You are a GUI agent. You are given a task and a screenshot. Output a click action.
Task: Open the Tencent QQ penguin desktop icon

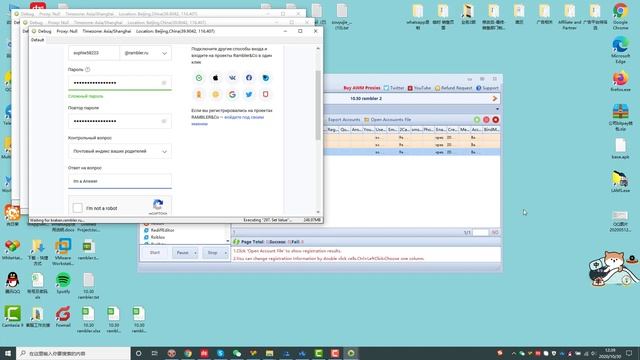coord(12,283)
